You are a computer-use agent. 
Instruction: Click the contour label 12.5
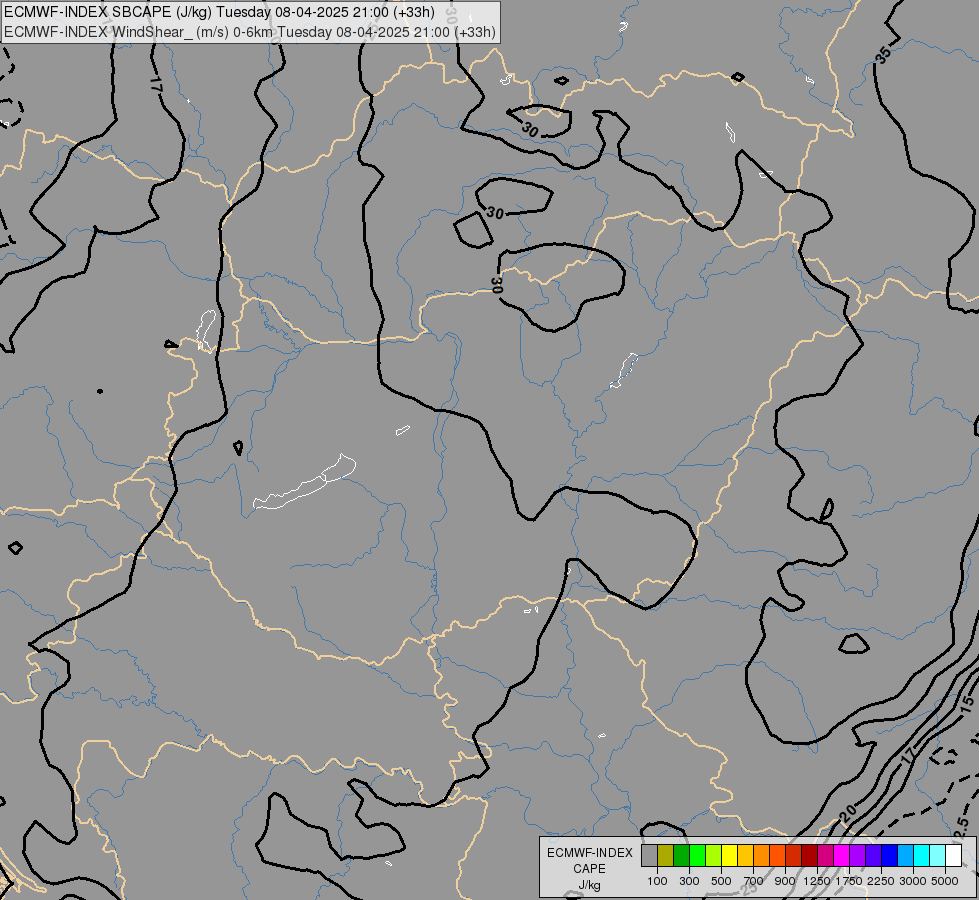[x=962, y=826]
